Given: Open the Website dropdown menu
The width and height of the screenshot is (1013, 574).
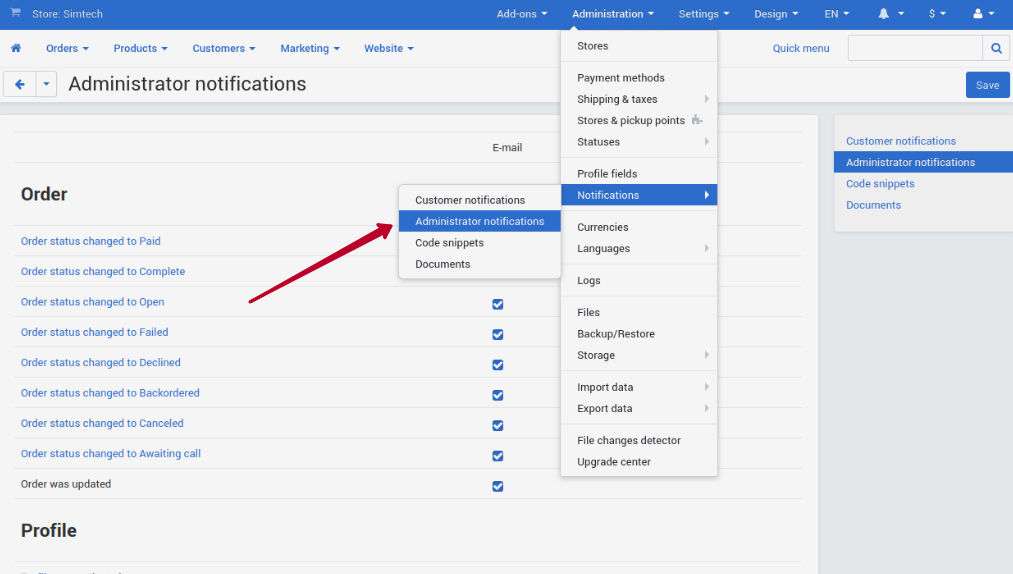Looking at the screenshot, I should pos(388,48).
